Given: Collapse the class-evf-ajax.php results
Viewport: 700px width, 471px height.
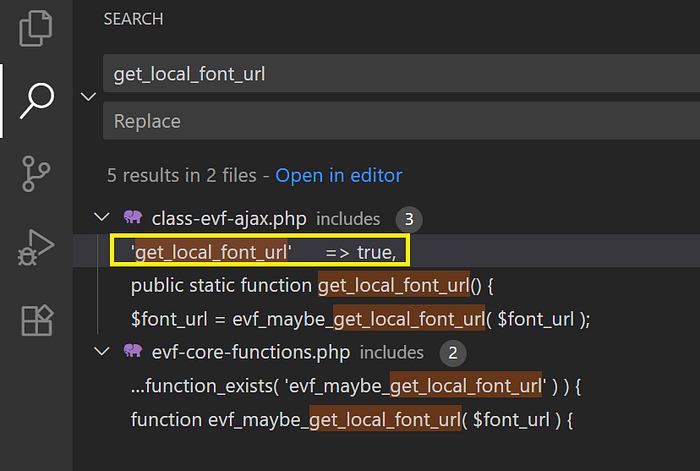Looking at the screenshot, I should (101, 218).
